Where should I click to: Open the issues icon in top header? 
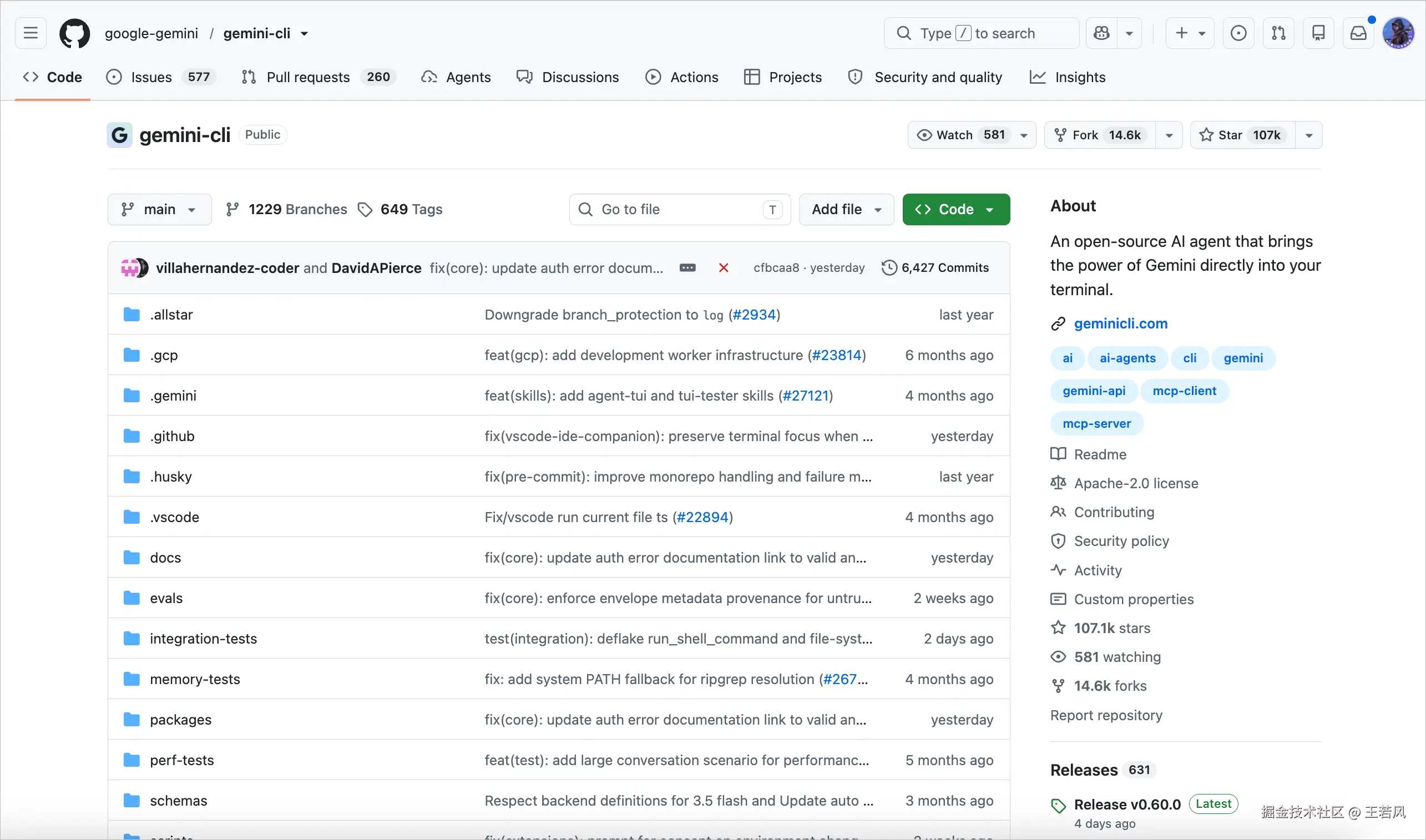pos(1238,33)
